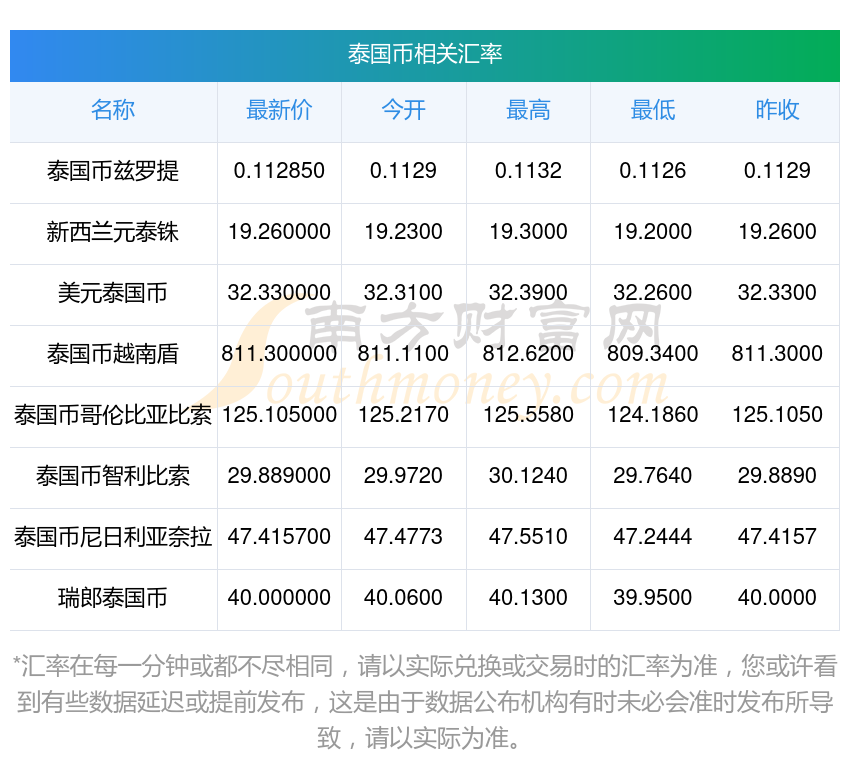850x769 pixels.
Task: Click the open value 47.4773
Action: pos(404,537)
